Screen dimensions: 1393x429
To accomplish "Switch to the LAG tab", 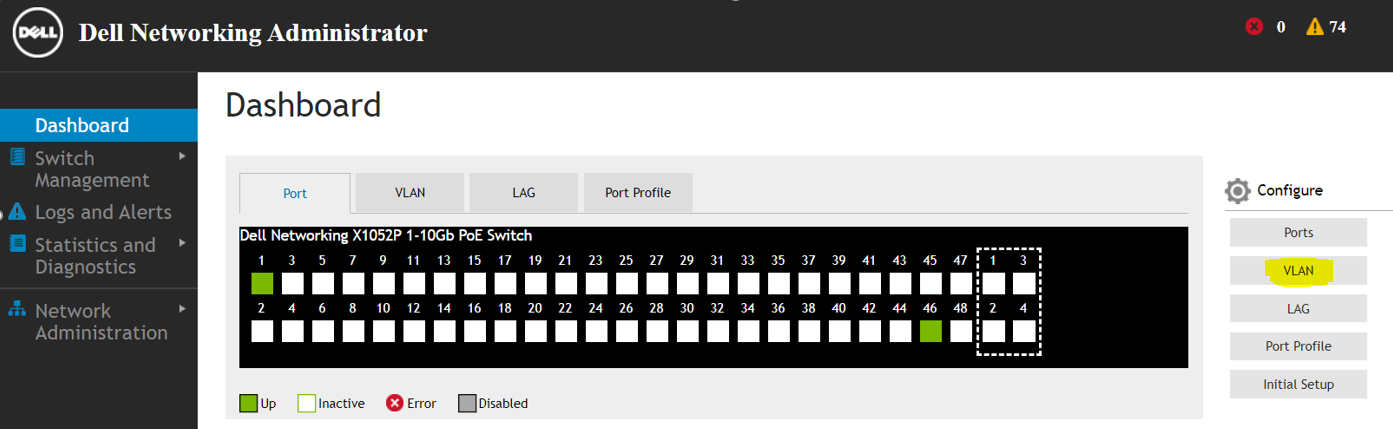I will pyautogui.click(x=524, y=192).
